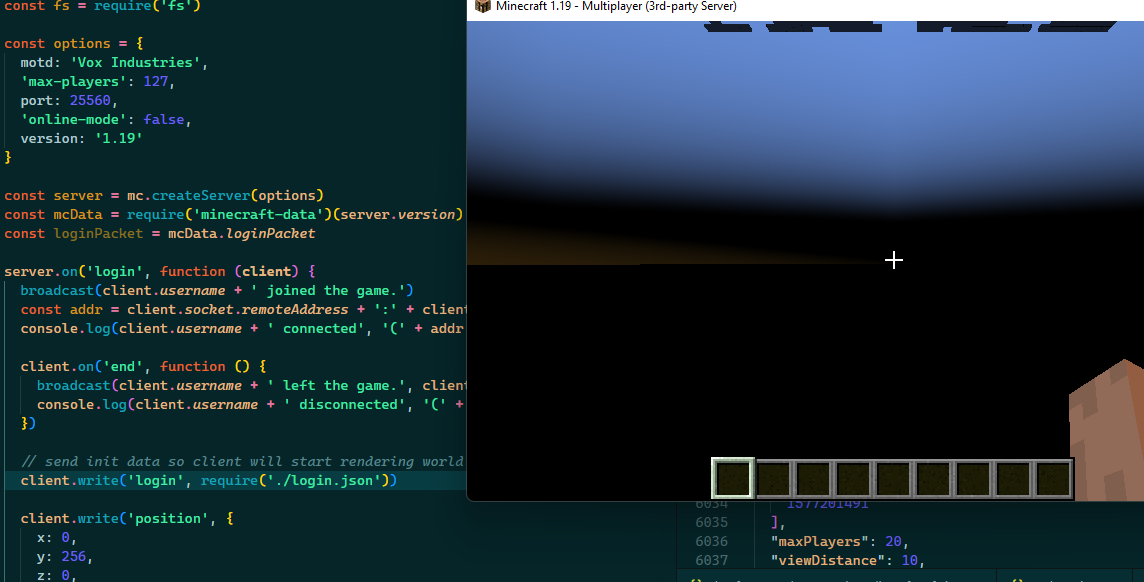Click the "maxPlayers" key in the JSON
The height and width of the screenshot is (582, 1144).
tap(820, 541)
